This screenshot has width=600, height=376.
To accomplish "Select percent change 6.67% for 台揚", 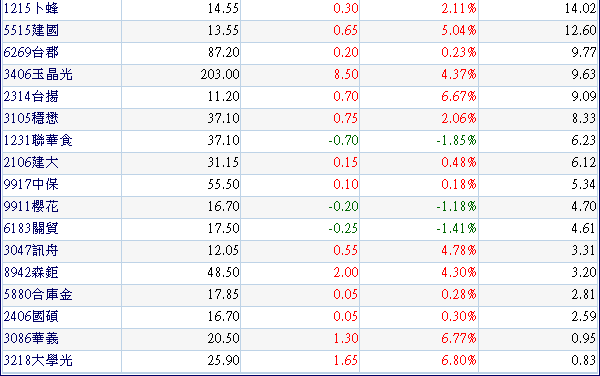I will click(459, 96).
